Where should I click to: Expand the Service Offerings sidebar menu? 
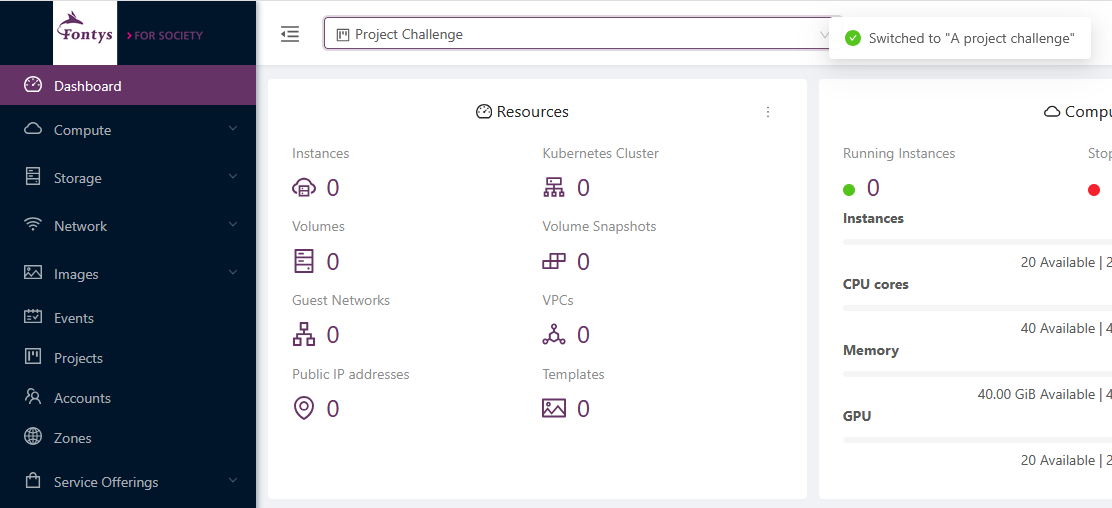click(128, 482)
